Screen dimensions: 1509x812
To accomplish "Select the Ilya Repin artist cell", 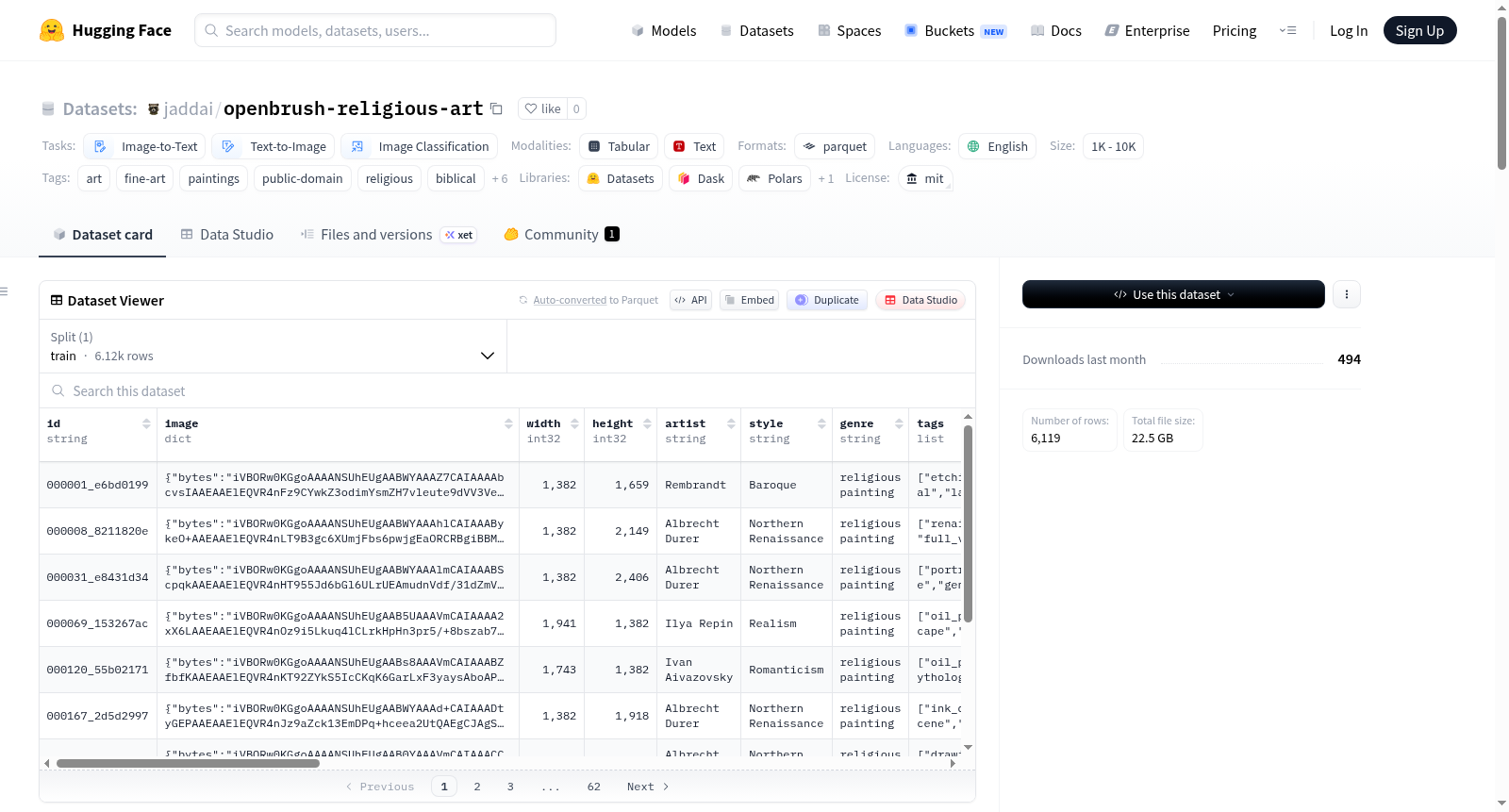I will point(699,623).
